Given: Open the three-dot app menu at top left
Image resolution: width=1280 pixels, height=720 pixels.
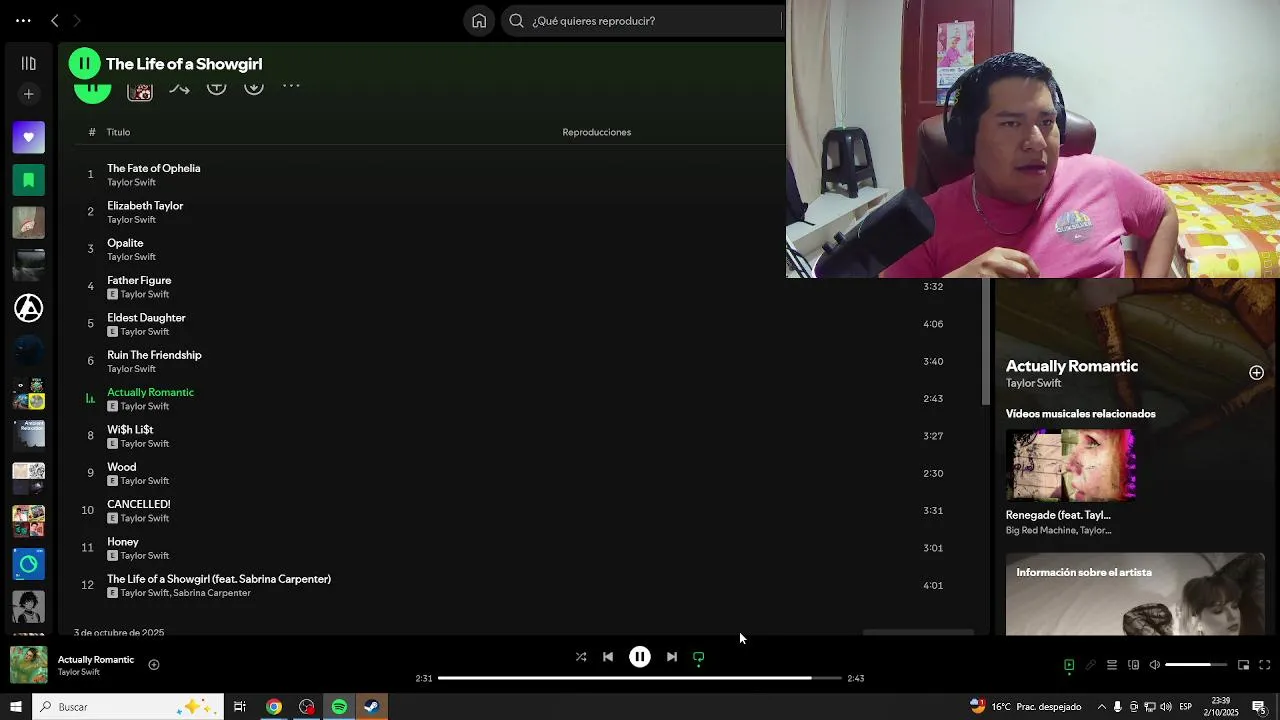Looking at the screenshot, I should click(x=23, y=20).
